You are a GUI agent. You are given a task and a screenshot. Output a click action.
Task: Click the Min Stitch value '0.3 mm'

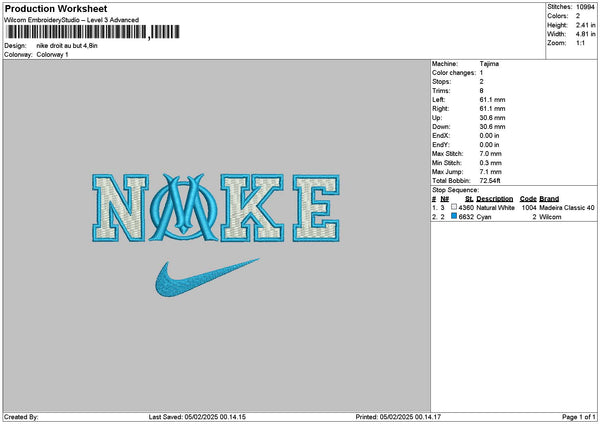491,163
